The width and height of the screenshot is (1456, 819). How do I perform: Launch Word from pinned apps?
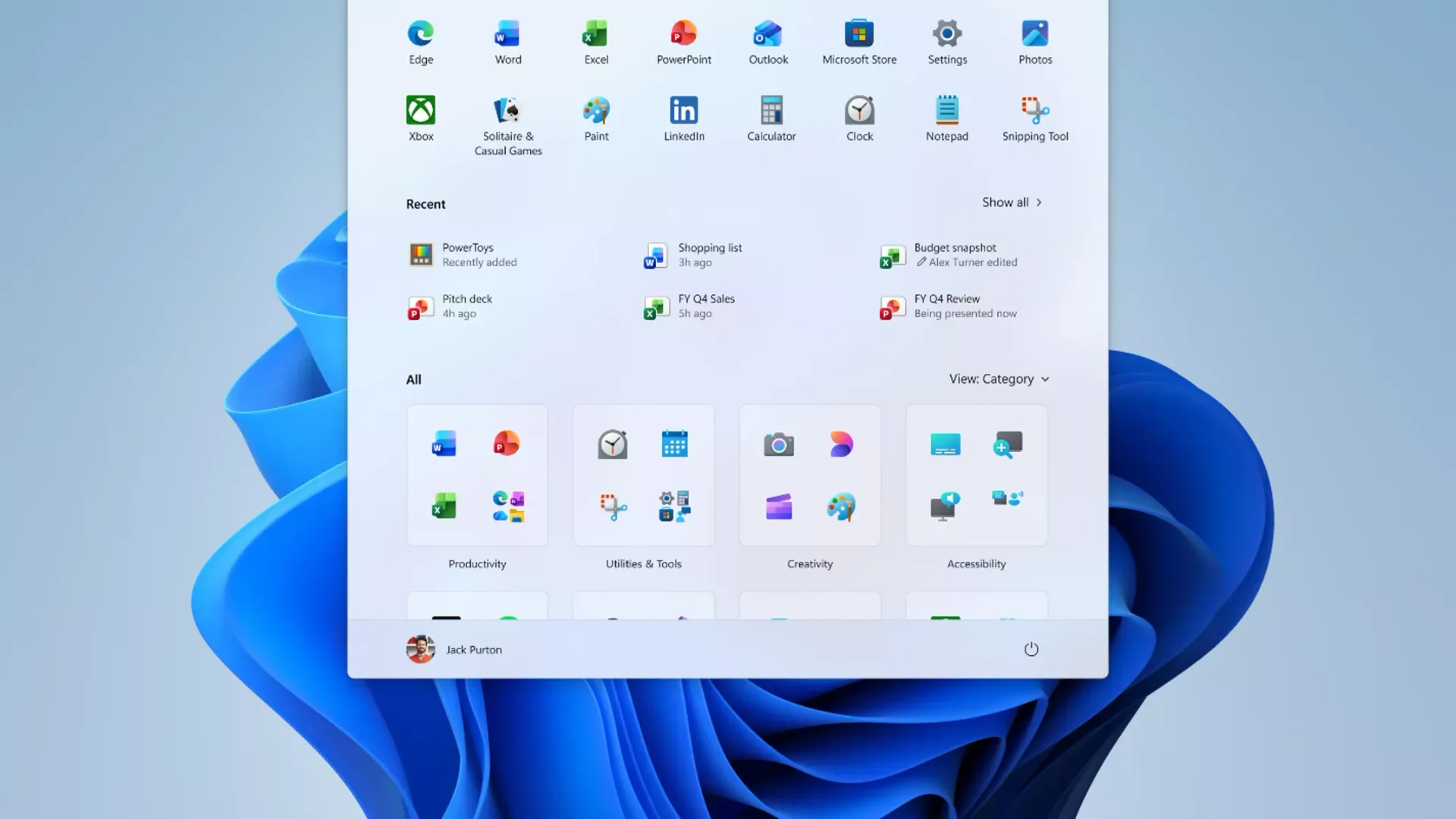point(507,42)
